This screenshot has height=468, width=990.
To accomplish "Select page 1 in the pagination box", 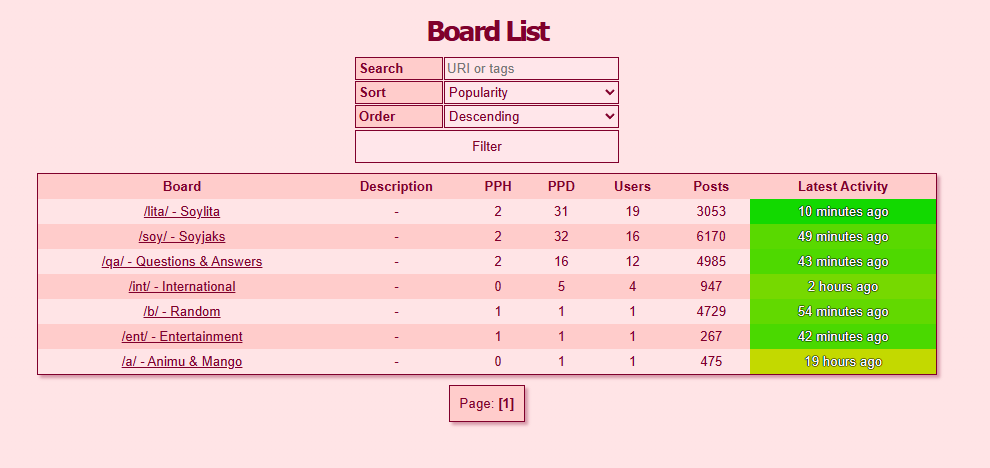I will [505, 404].
